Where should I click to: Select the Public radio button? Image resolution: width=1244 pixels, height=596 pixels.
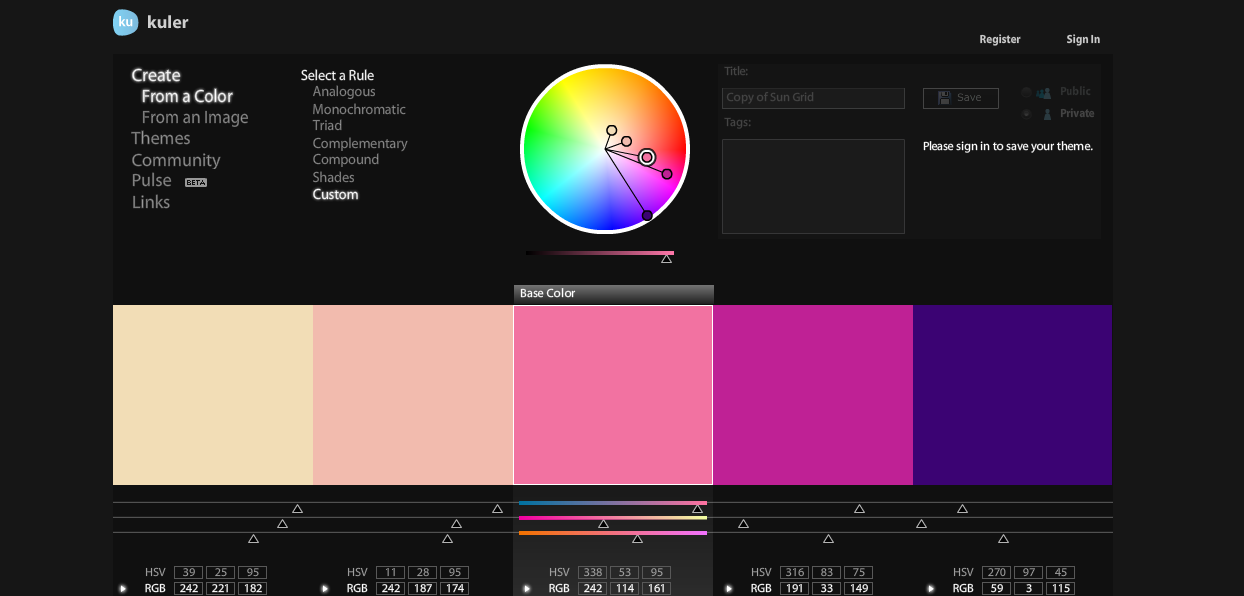click(1026, 92)
